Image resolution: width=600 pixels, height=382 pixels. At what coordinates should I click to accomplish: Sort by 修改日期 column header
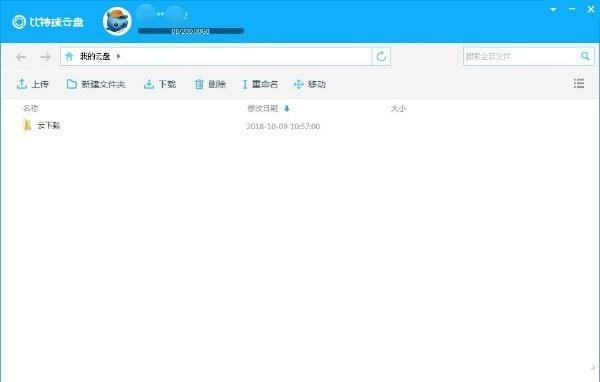262,108
